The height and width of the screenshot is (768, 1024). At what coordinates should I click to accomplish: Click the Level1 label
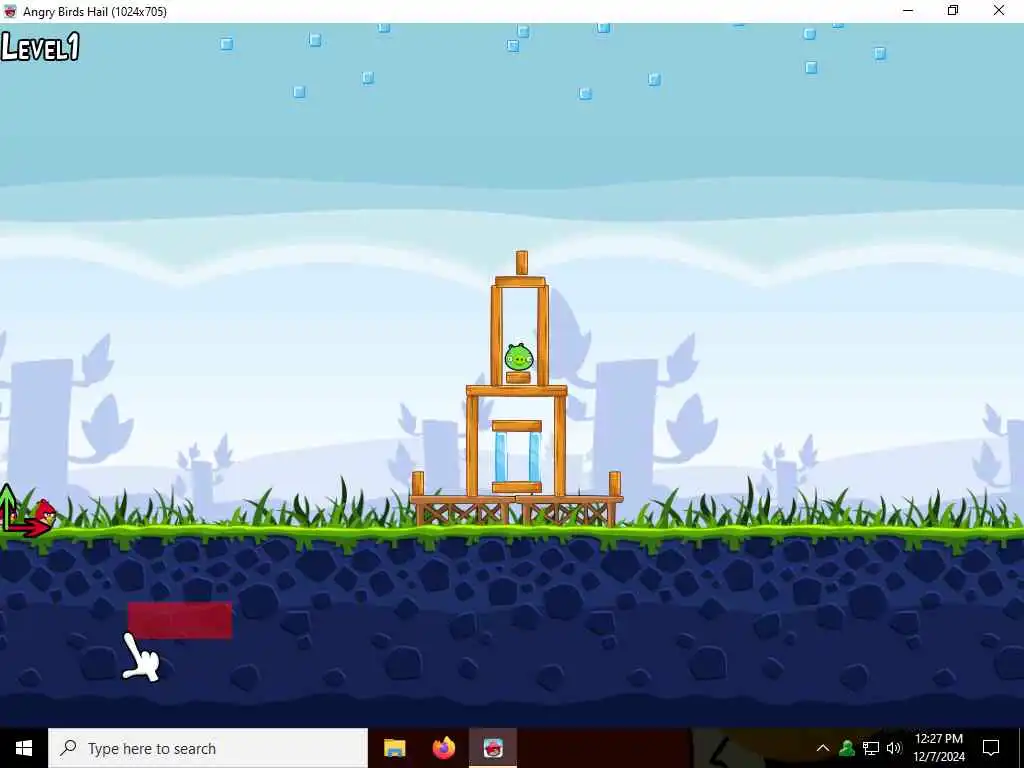point(40,47)
